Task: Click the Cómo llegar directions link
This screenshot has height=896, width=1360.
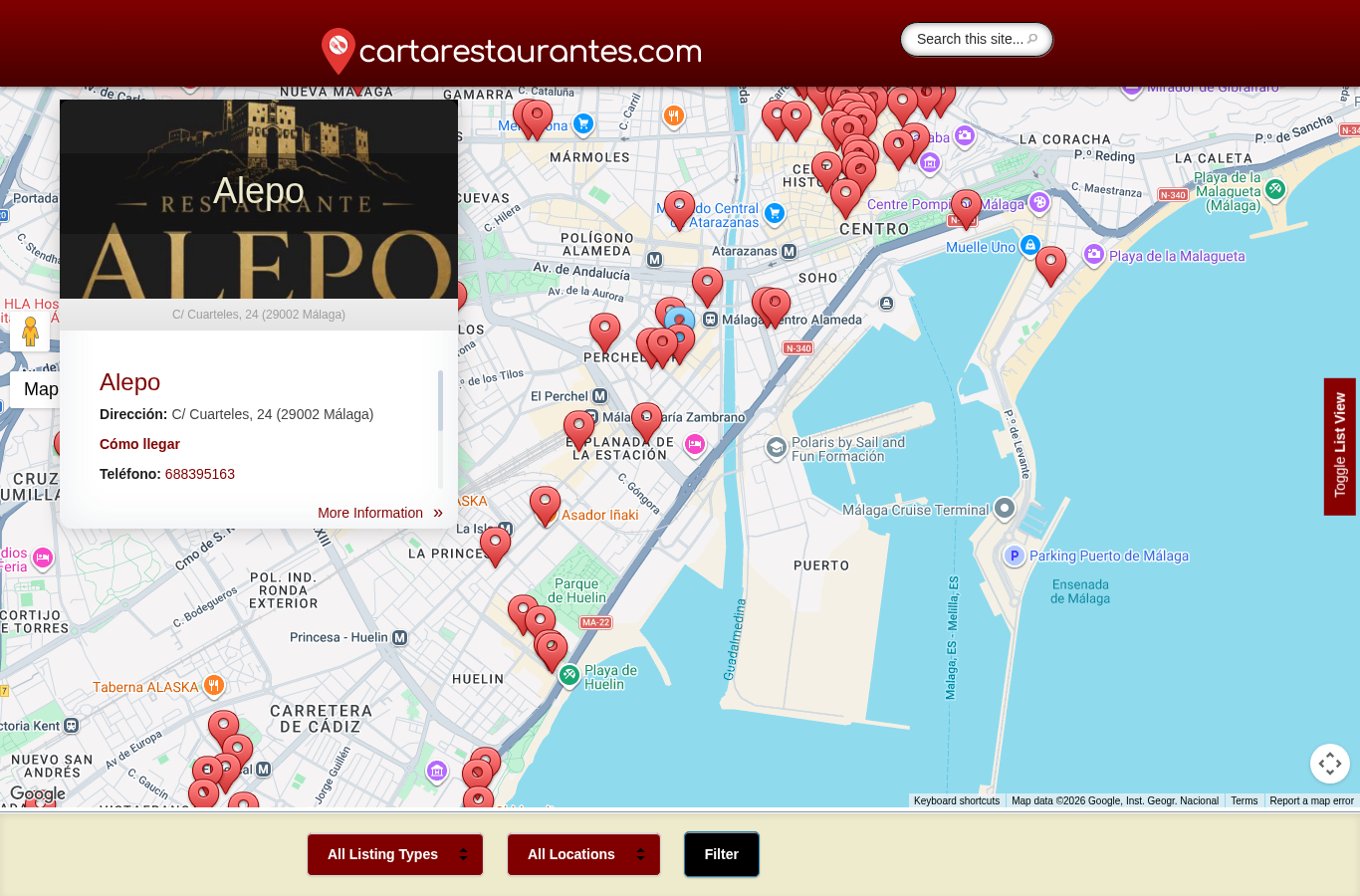Action: point(139,444)
